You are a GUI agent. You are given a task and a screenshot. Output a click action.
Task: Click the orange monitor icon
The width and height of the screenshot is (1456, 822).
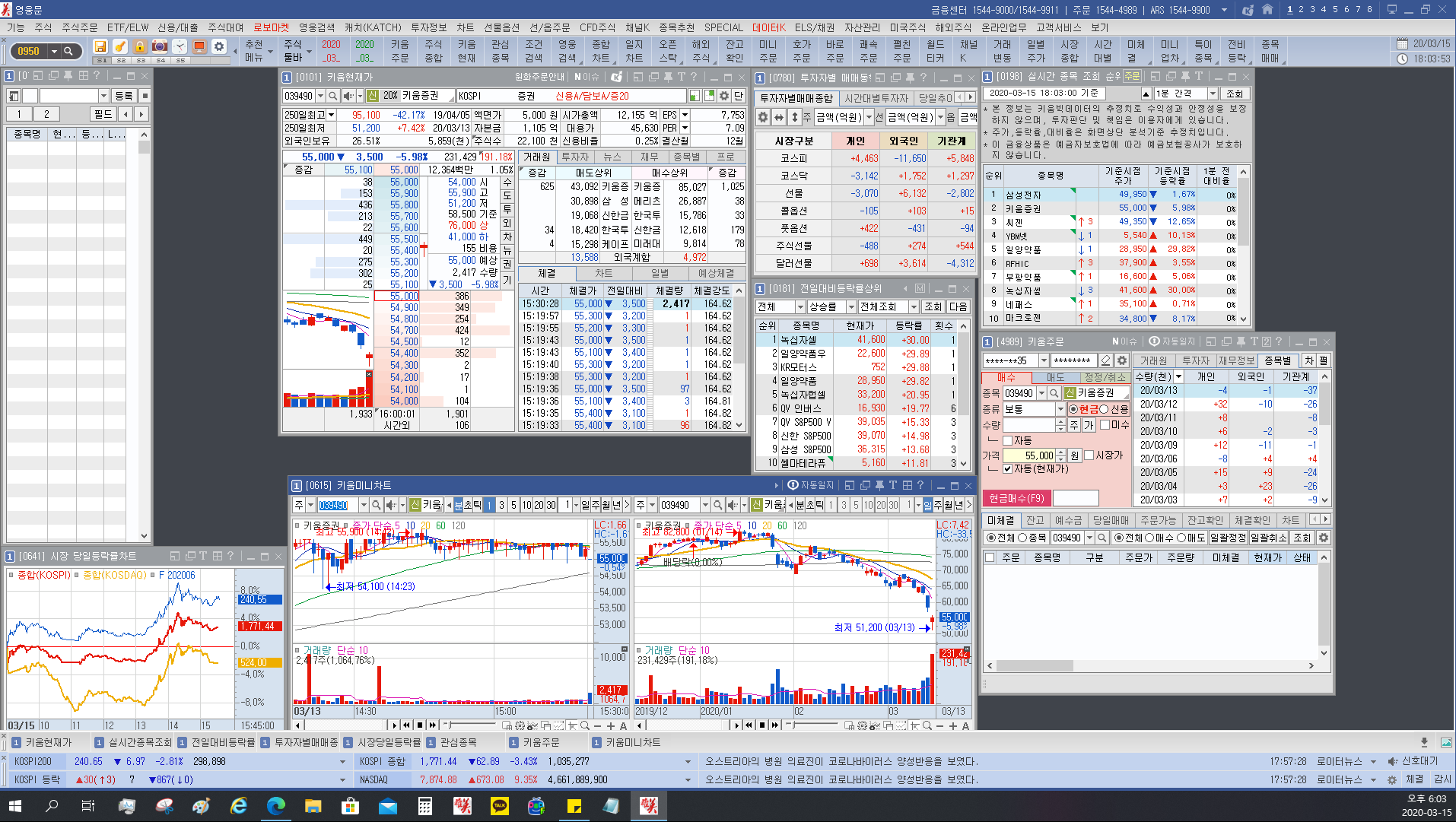pyautogui.click(x=199, y=46)
